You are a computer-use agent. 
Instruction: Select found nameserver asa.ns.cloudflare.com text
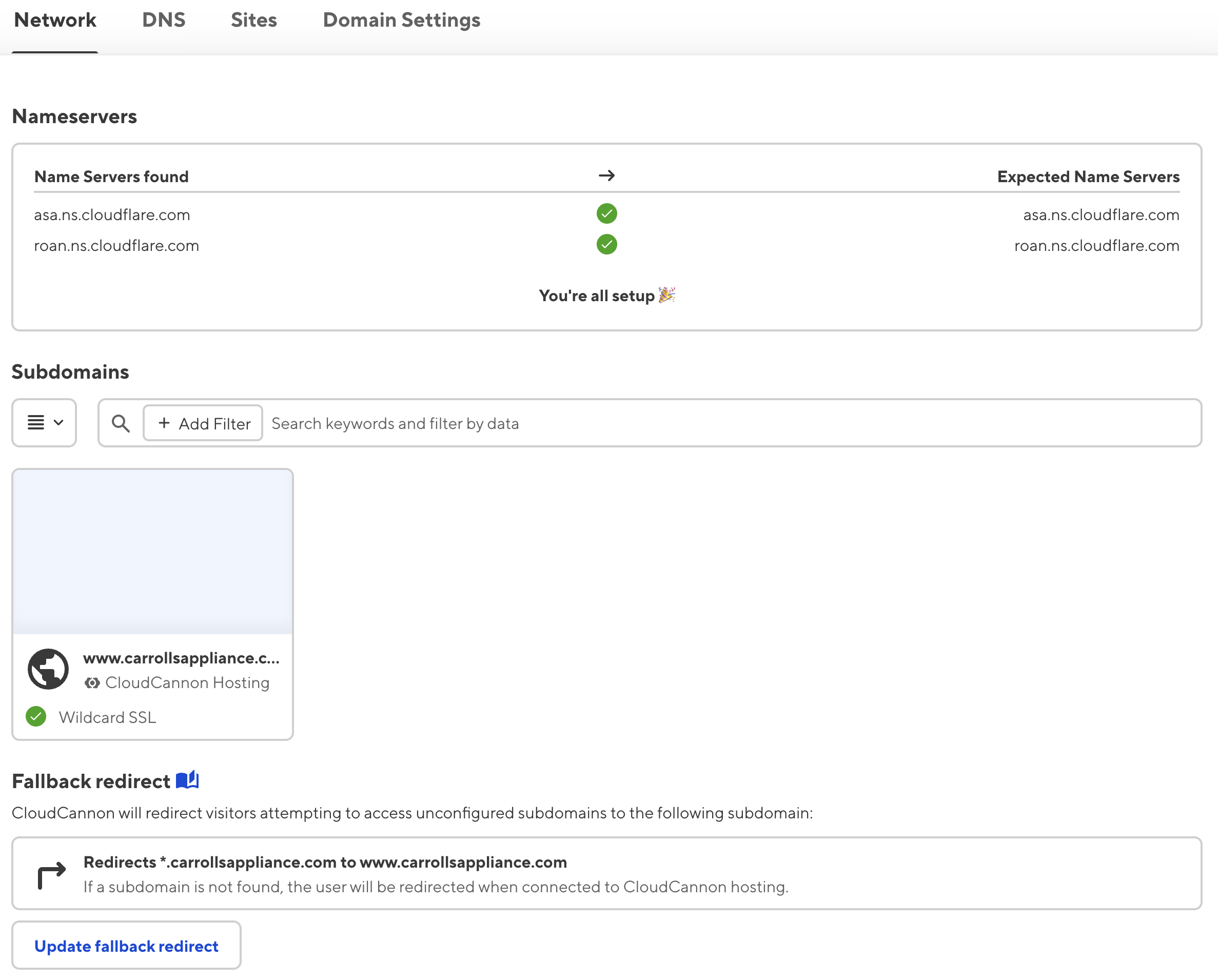coord(112,214)
